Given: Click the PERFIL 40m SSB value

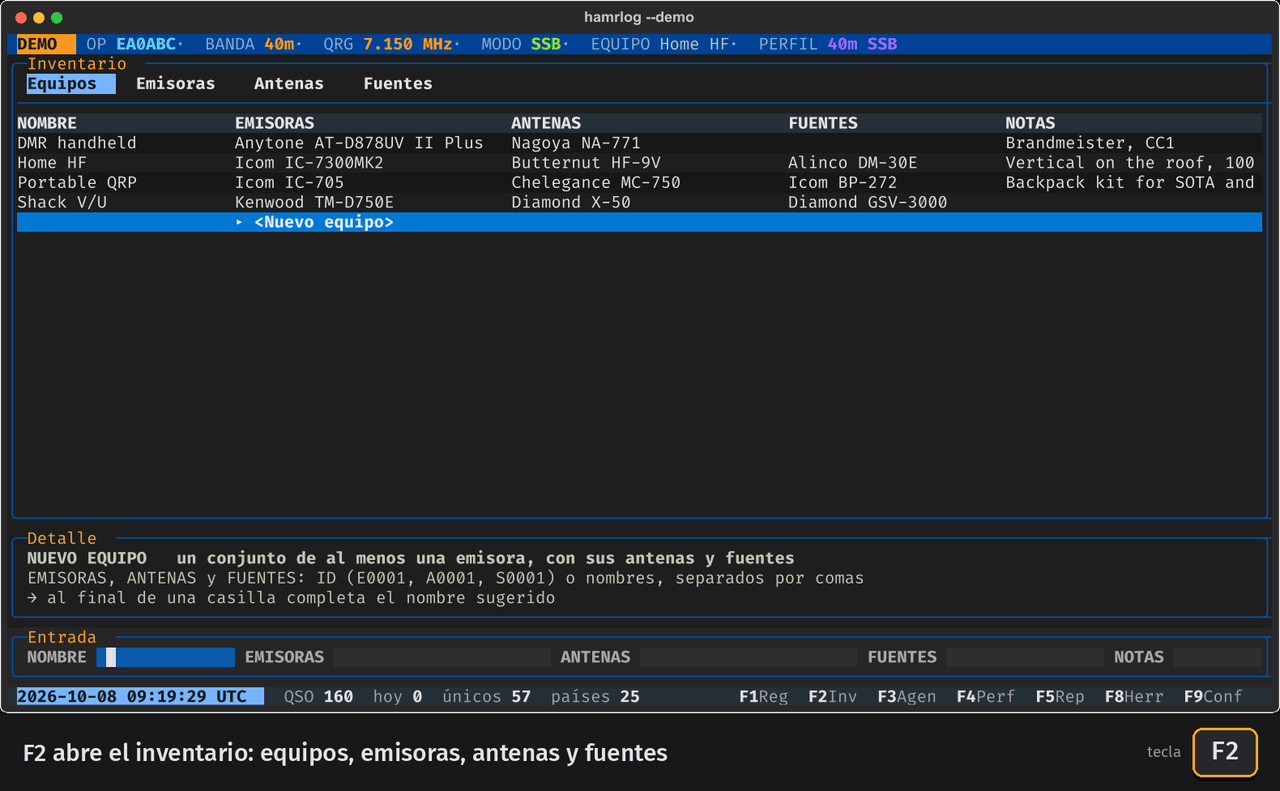Looking at the screenshot, I should click(863, 44).
